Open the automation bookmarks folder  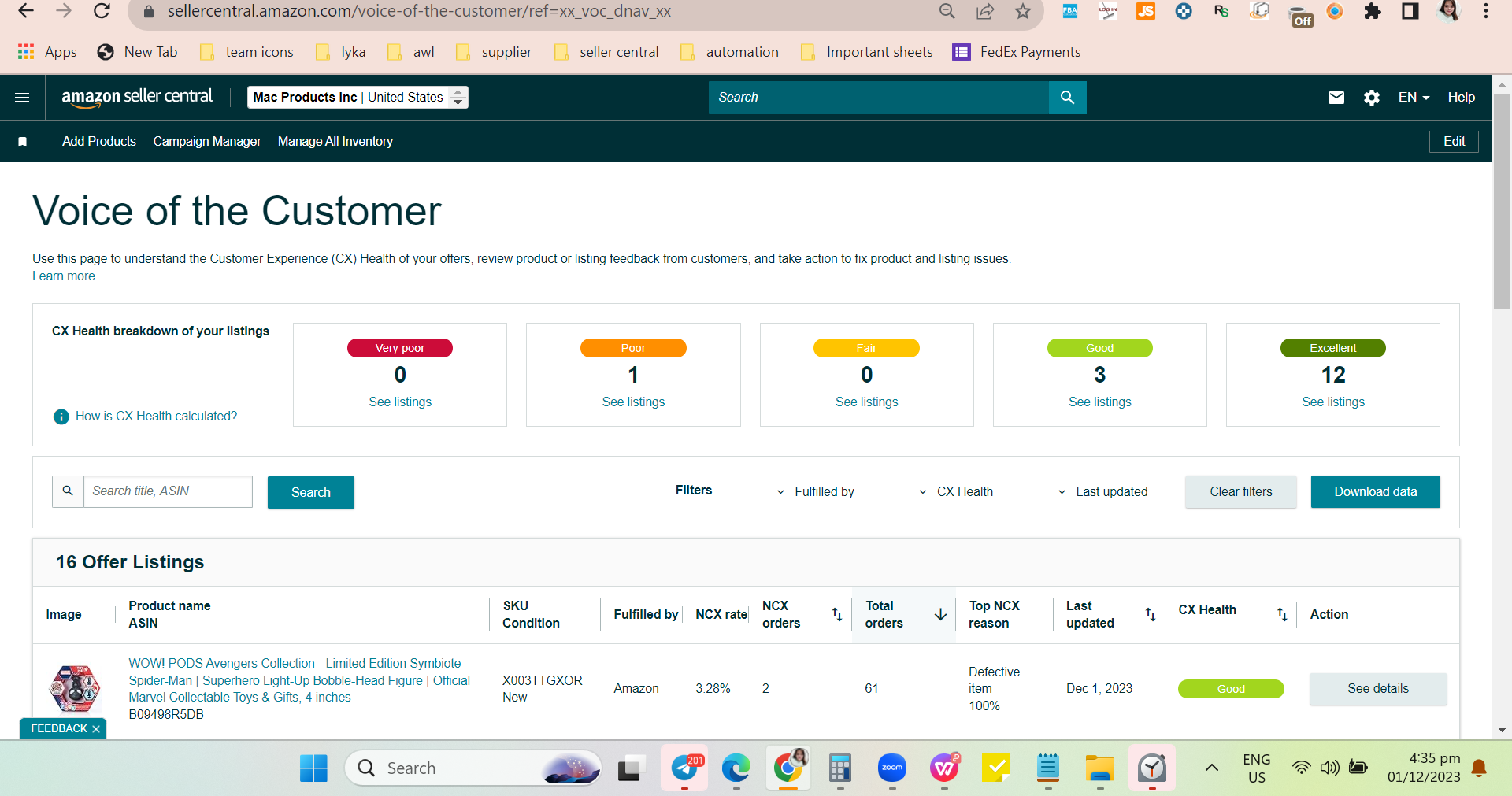pos(729,52)
